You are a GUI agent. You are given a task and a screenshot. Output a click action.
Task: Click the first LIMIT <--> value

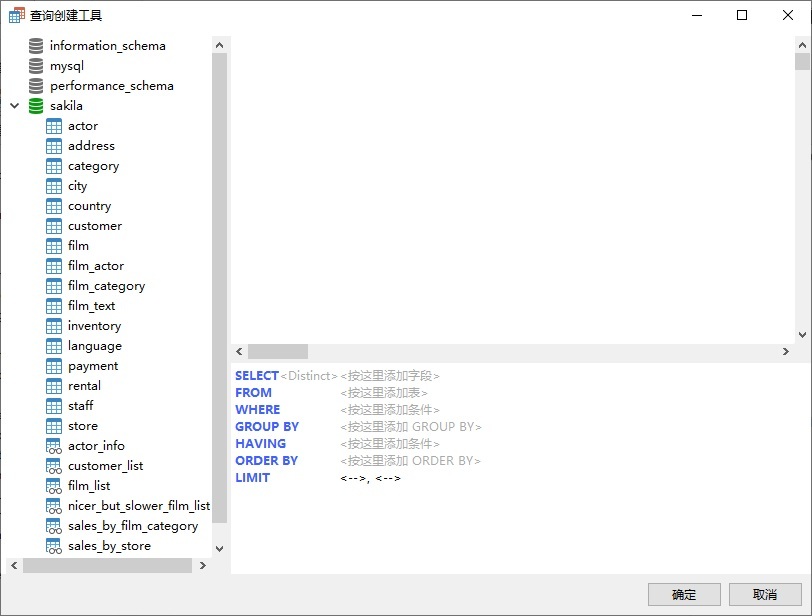click(x=353, y=478)
